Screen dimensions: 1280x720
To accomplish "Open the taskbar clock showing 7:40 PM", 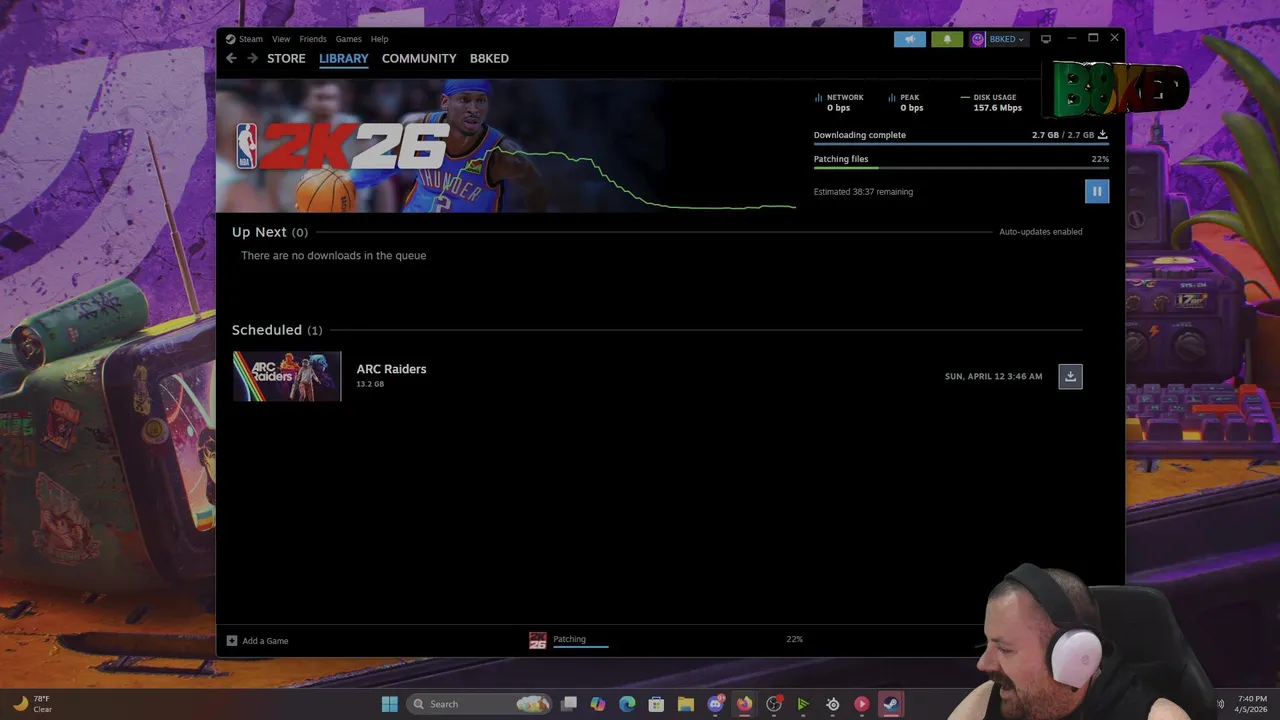I will coord(1252,704).
